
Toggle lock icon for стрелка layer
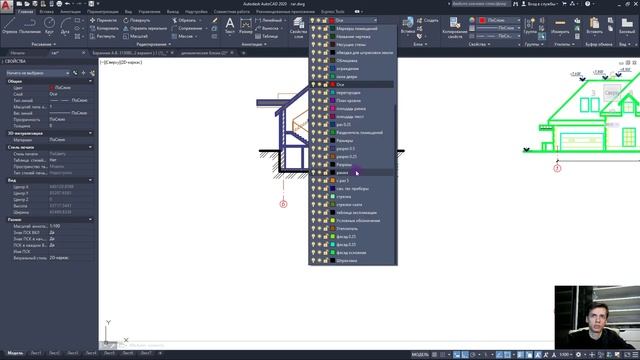click(x=325, y=196)
